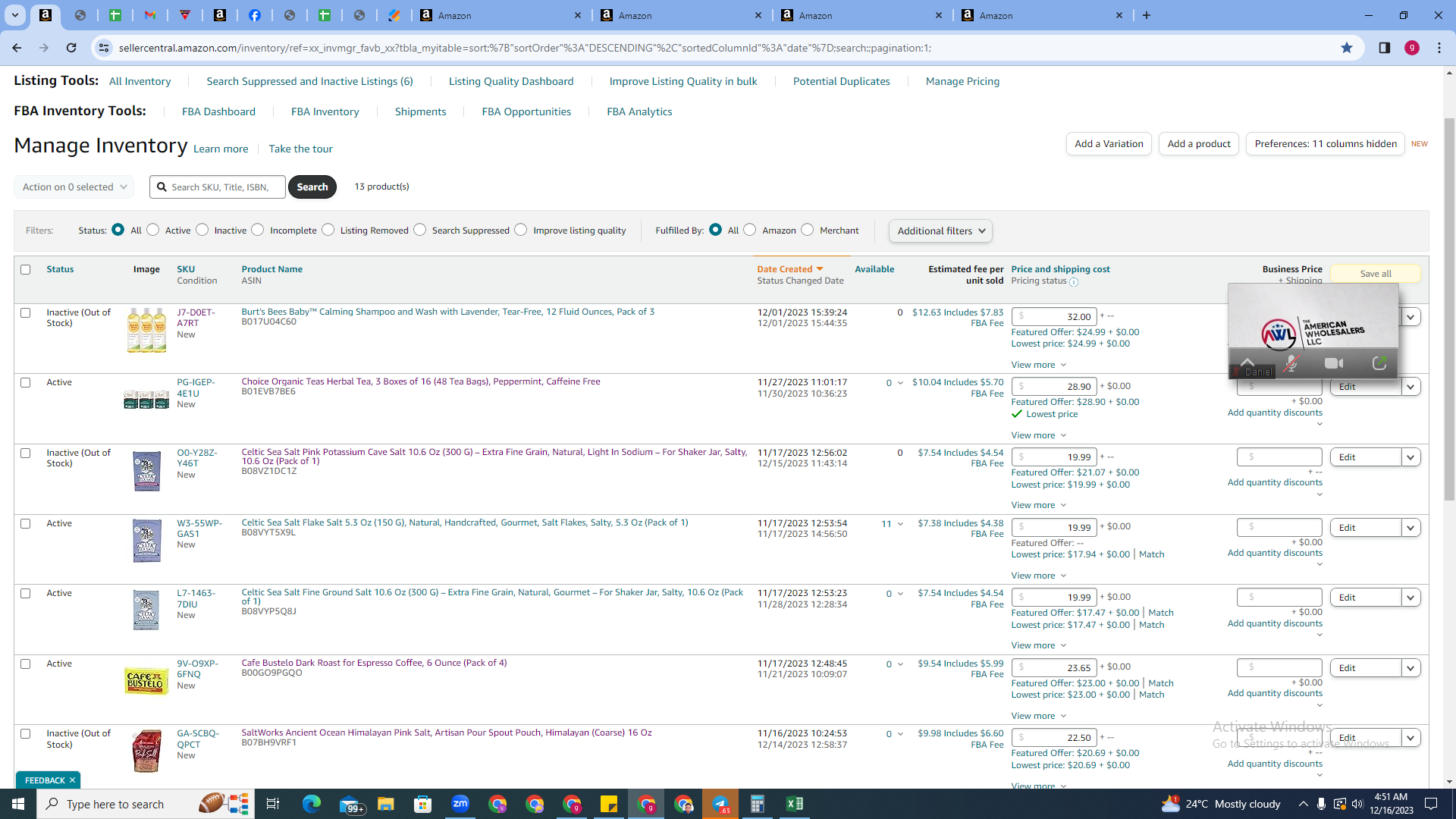Toggle the camera in the Zoom overlay

click(x=1334, y=364)
